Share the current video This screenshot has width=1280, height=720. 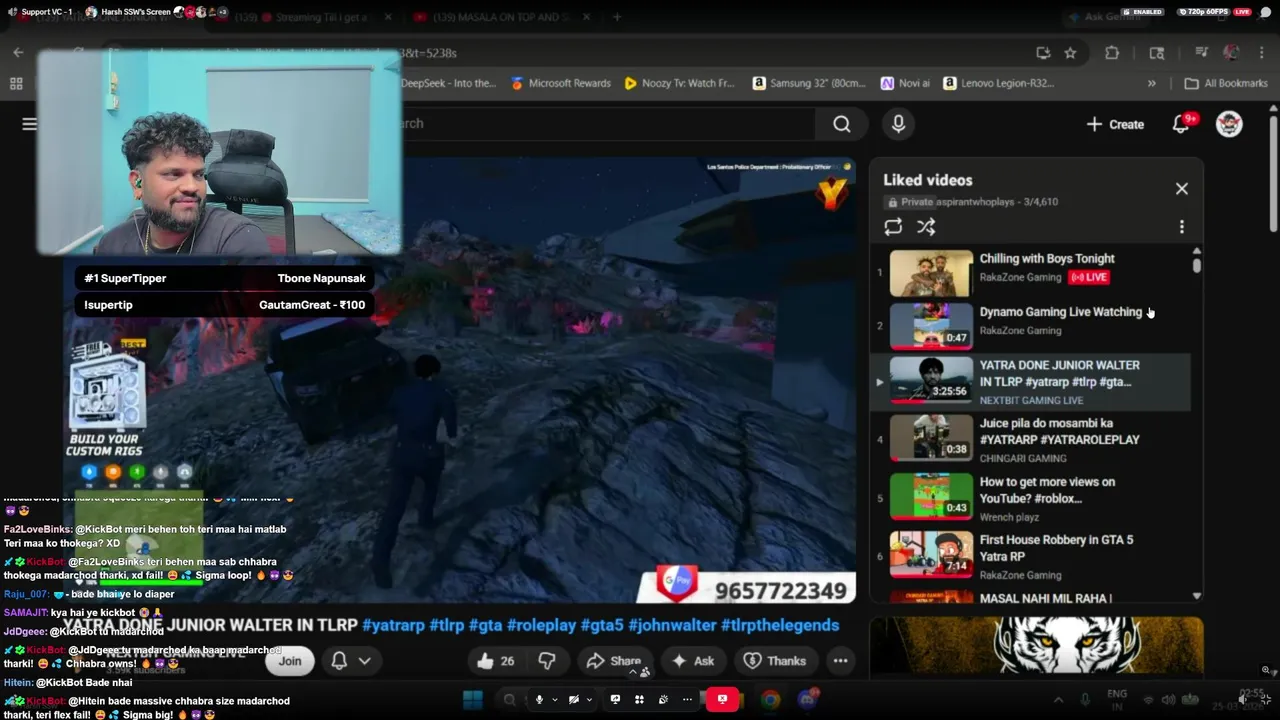[613, 661]
